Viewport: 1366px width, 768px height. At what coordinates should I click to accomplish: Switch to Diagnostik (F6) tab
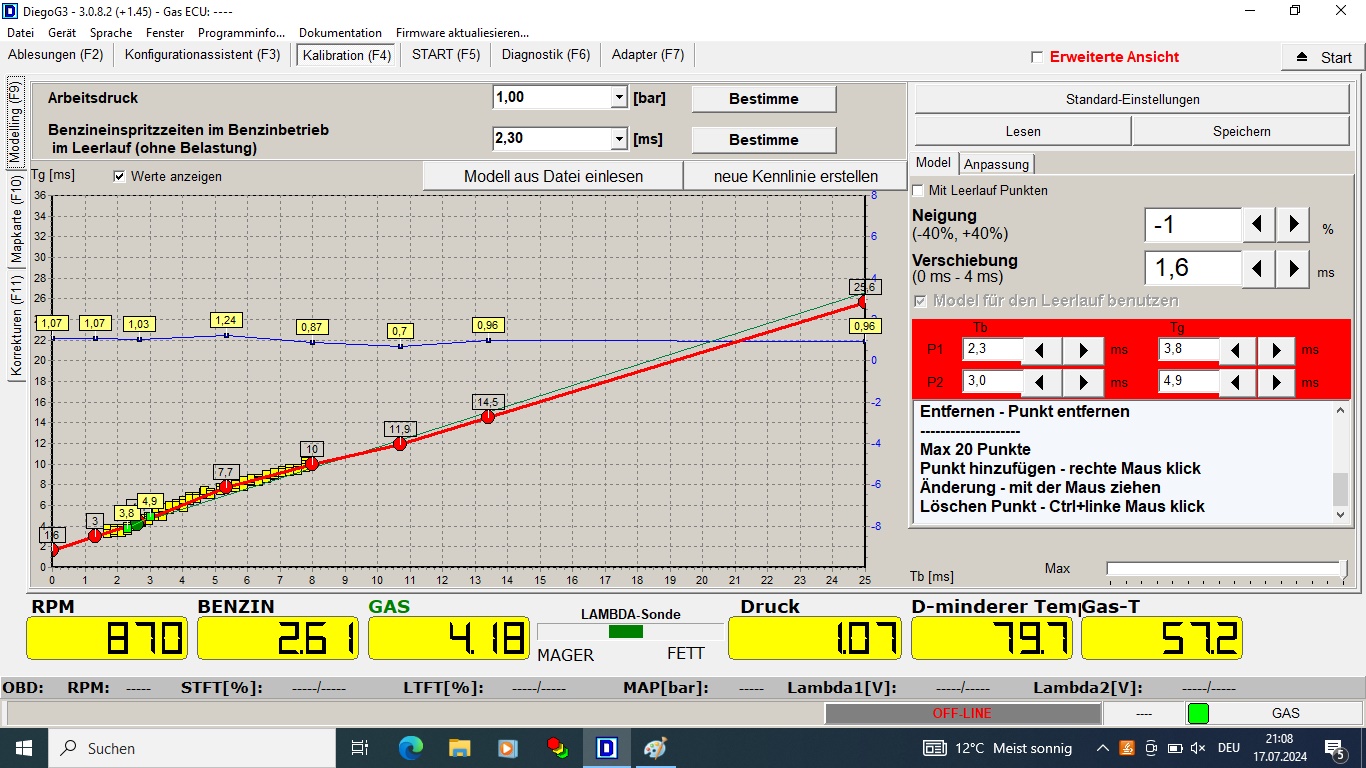(x=546, y=55)
